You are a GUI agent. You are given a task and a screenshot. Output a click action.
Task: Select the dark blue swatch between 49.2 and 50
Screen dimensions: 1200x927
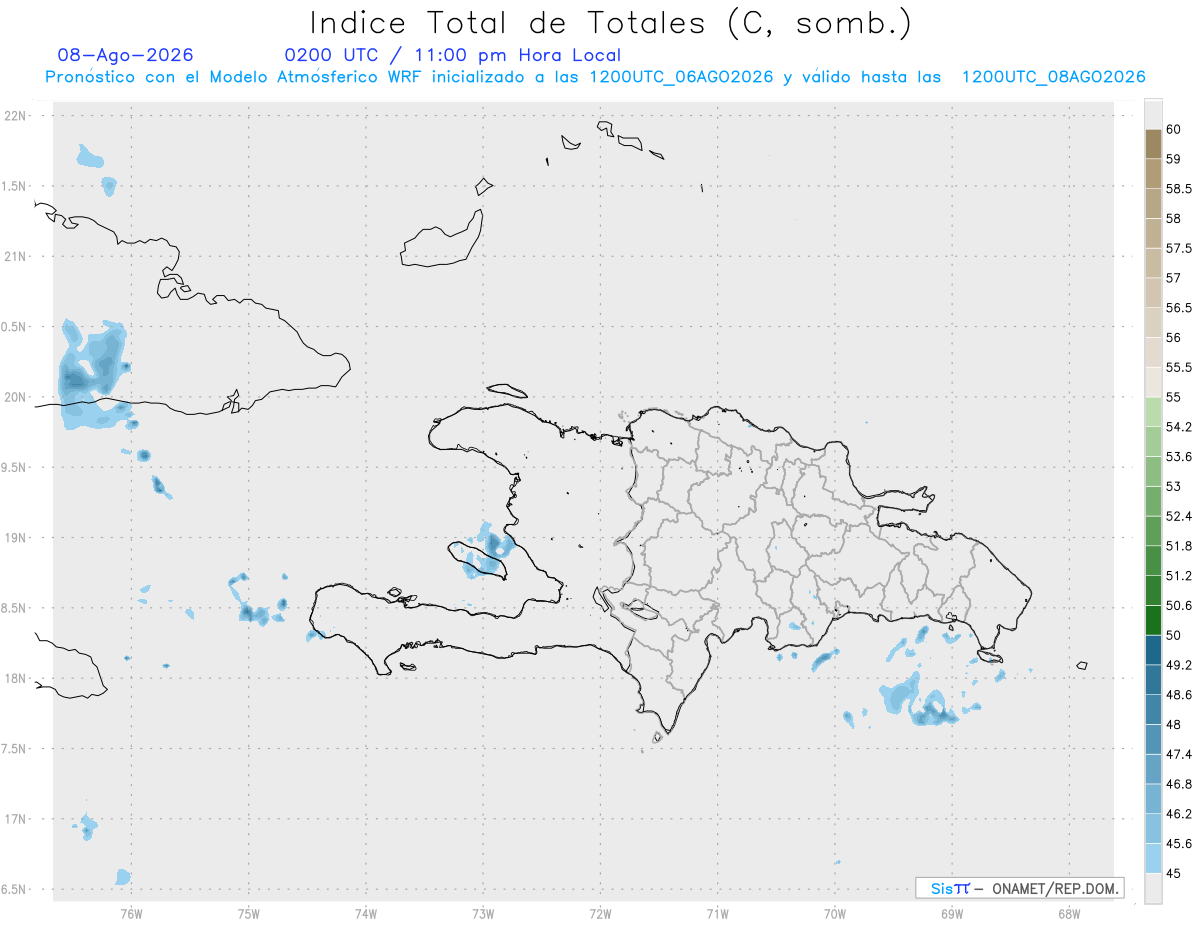(1153, 650)
